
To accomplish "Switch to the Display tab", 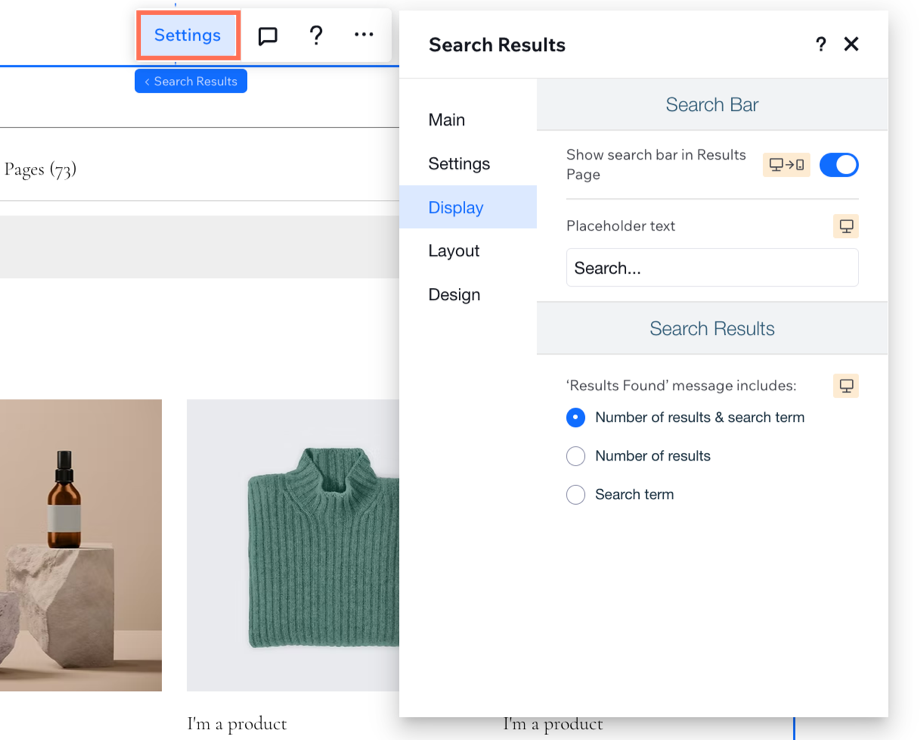I will 468,207.
